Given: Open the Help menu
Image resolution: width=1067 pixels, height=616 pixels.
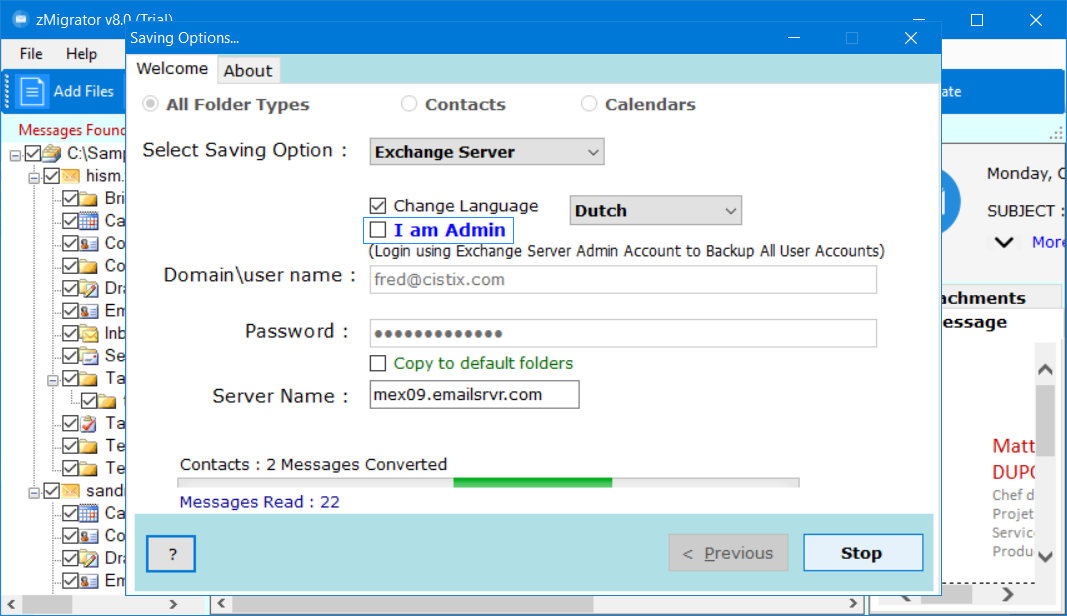Looking at the screenshot, I should 81,54.
